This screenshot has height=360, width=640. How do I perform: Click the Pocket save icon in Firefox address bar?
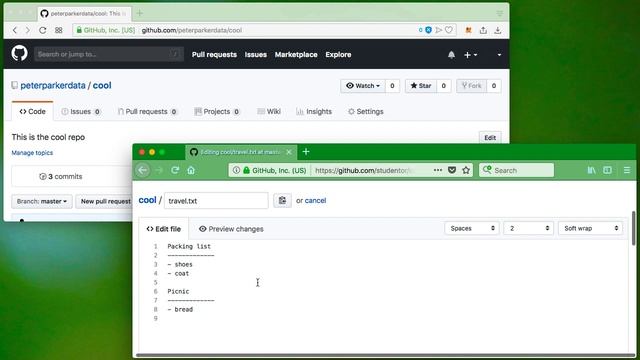(x=452, y=170)
